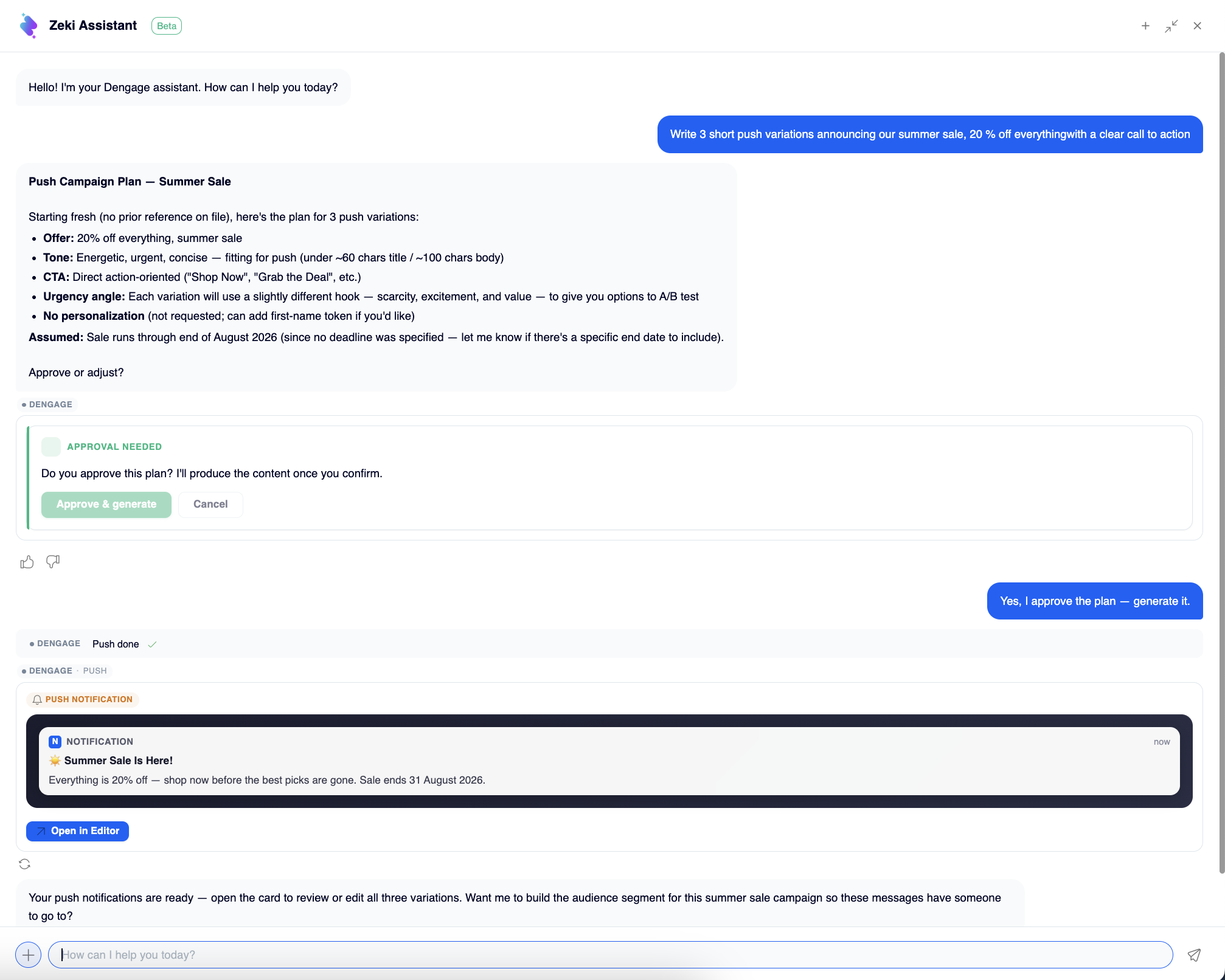The width and height of the screenshot is (1225, 980).
Task: Click the Approval Needed status icon
Action: [51, 447]
